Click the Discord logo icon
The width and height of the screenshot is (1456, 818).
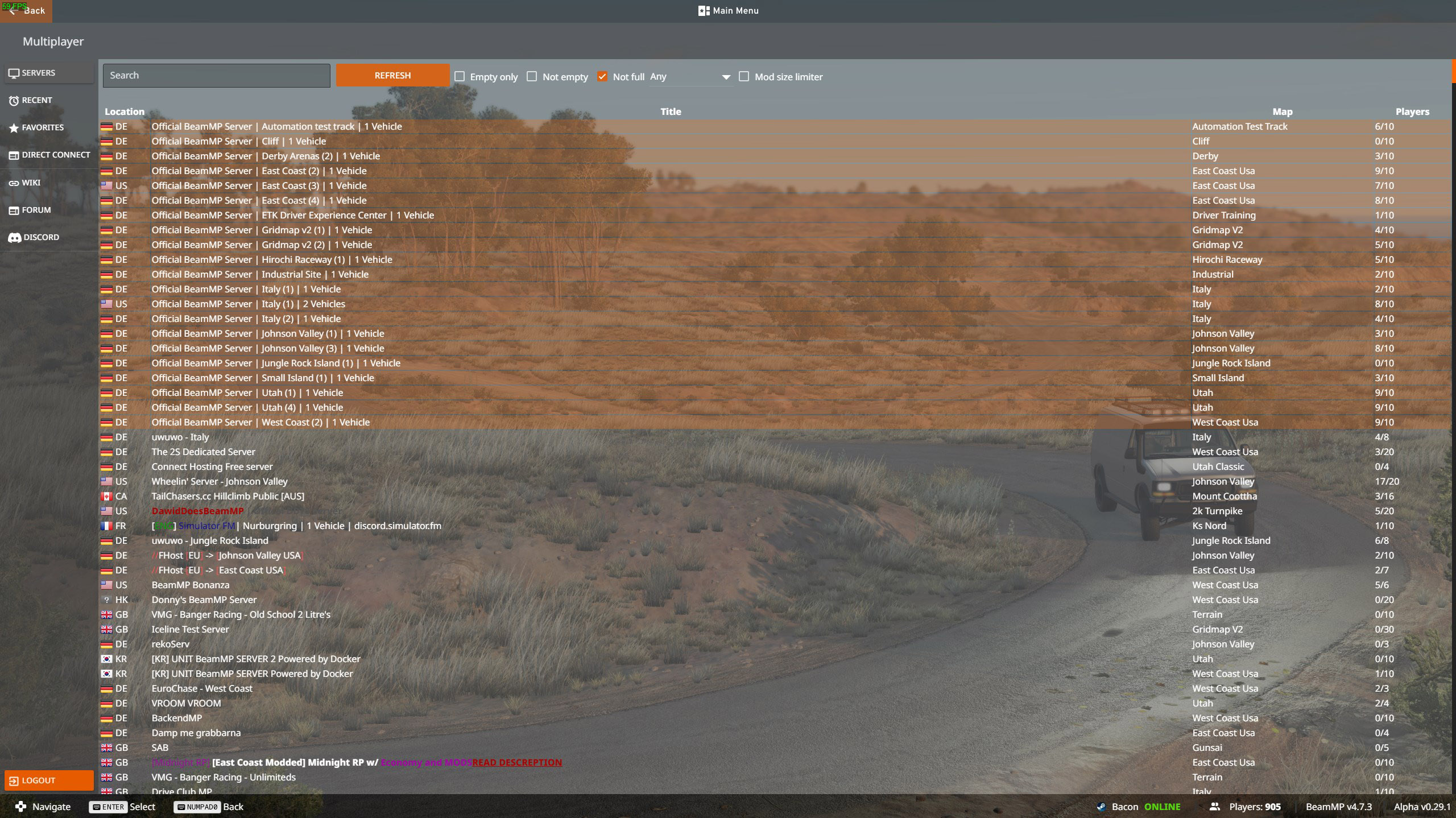(14, 238)
